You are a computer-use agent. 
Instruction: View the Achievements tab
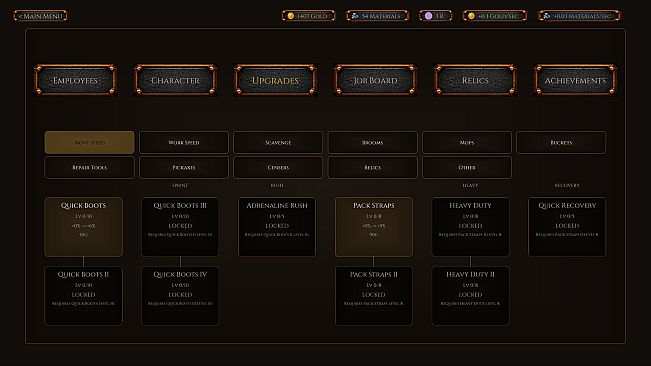[x=575, y=80]
